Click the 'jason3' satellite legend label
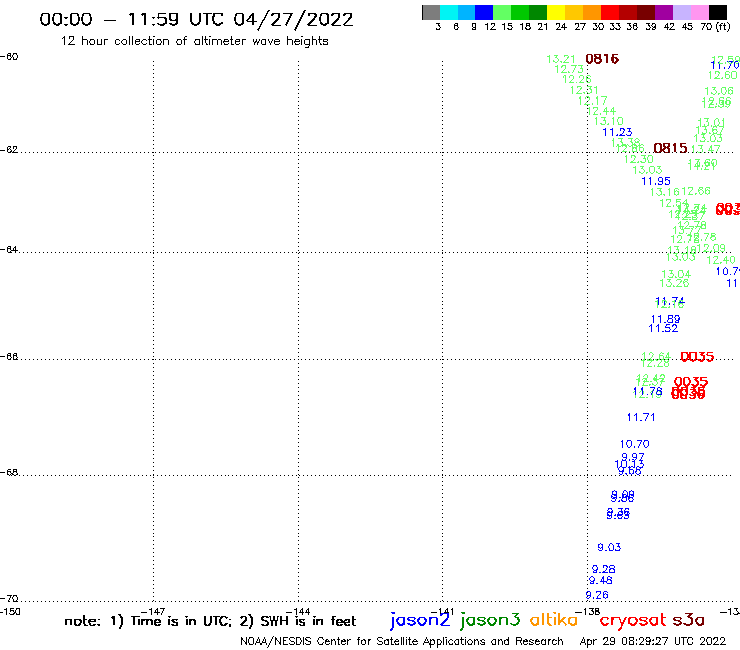 point(490,620)
